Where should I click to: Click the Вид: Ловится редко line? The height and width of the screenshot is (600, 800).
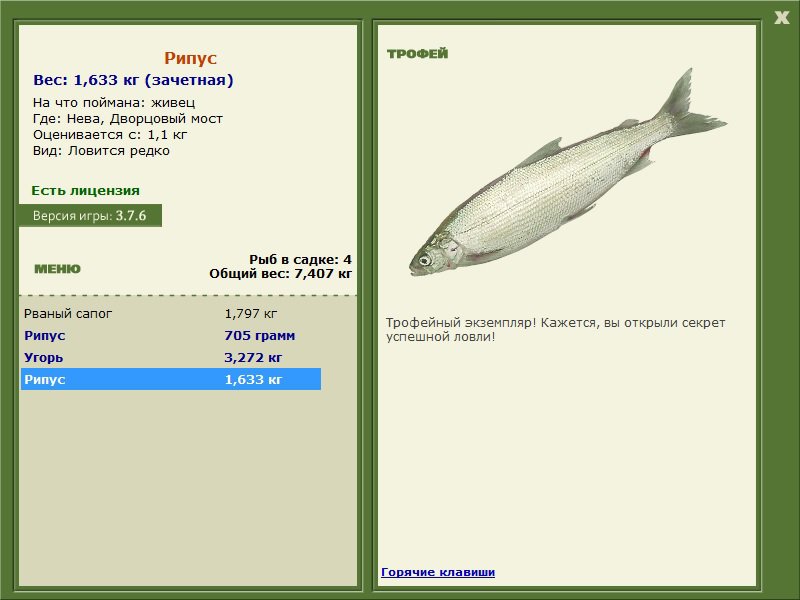pos(101,151)
